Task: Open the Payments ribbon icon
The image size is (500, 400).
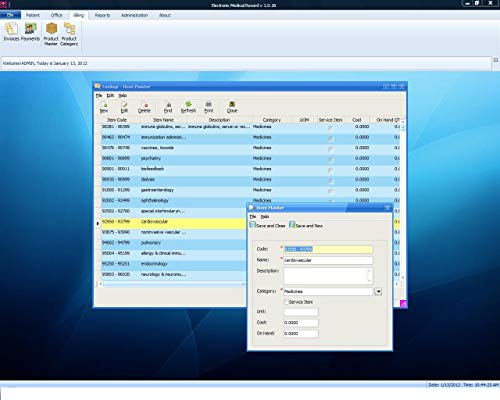Action: [x=30, y=32]
